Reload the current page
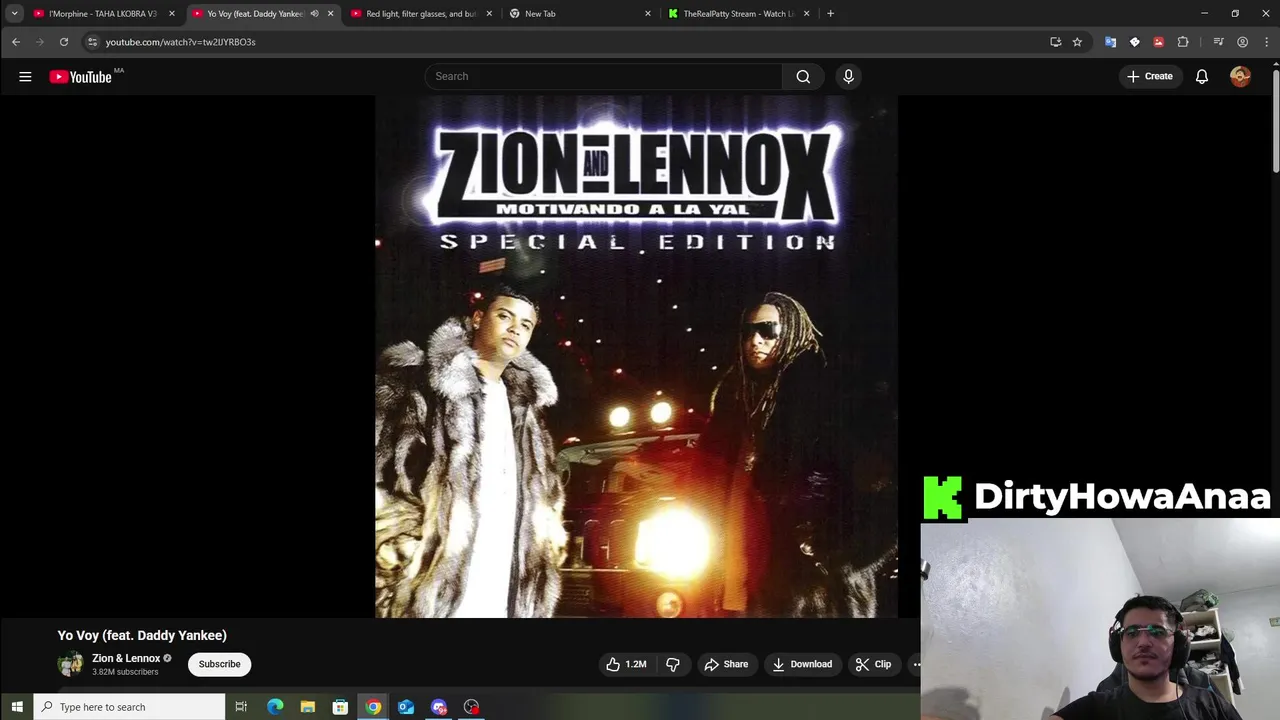This screenshot has width=1280, height=720. pos(64,42)
